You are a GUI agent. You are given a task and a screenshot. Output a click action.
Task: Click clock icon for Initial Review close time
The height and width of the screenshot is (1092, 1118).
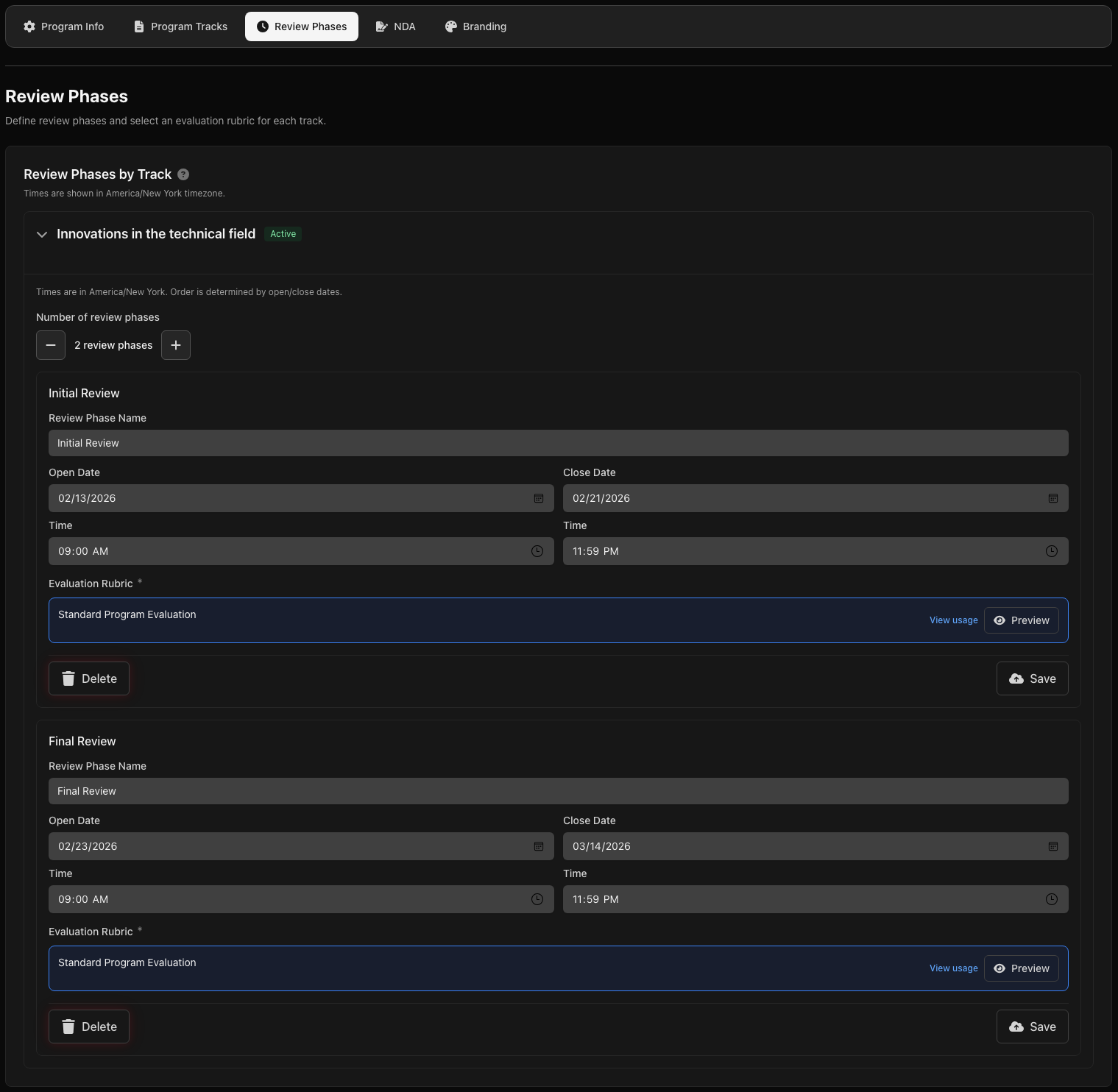1052,551
